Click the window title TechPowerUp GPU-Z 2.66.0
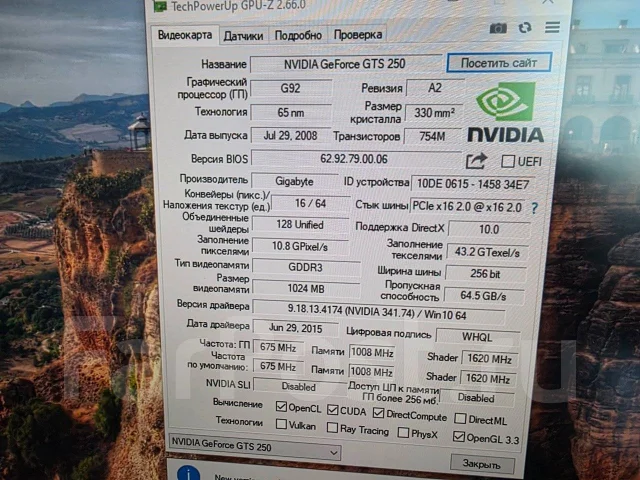Viewport: 640px width, 480px height. 238,6
